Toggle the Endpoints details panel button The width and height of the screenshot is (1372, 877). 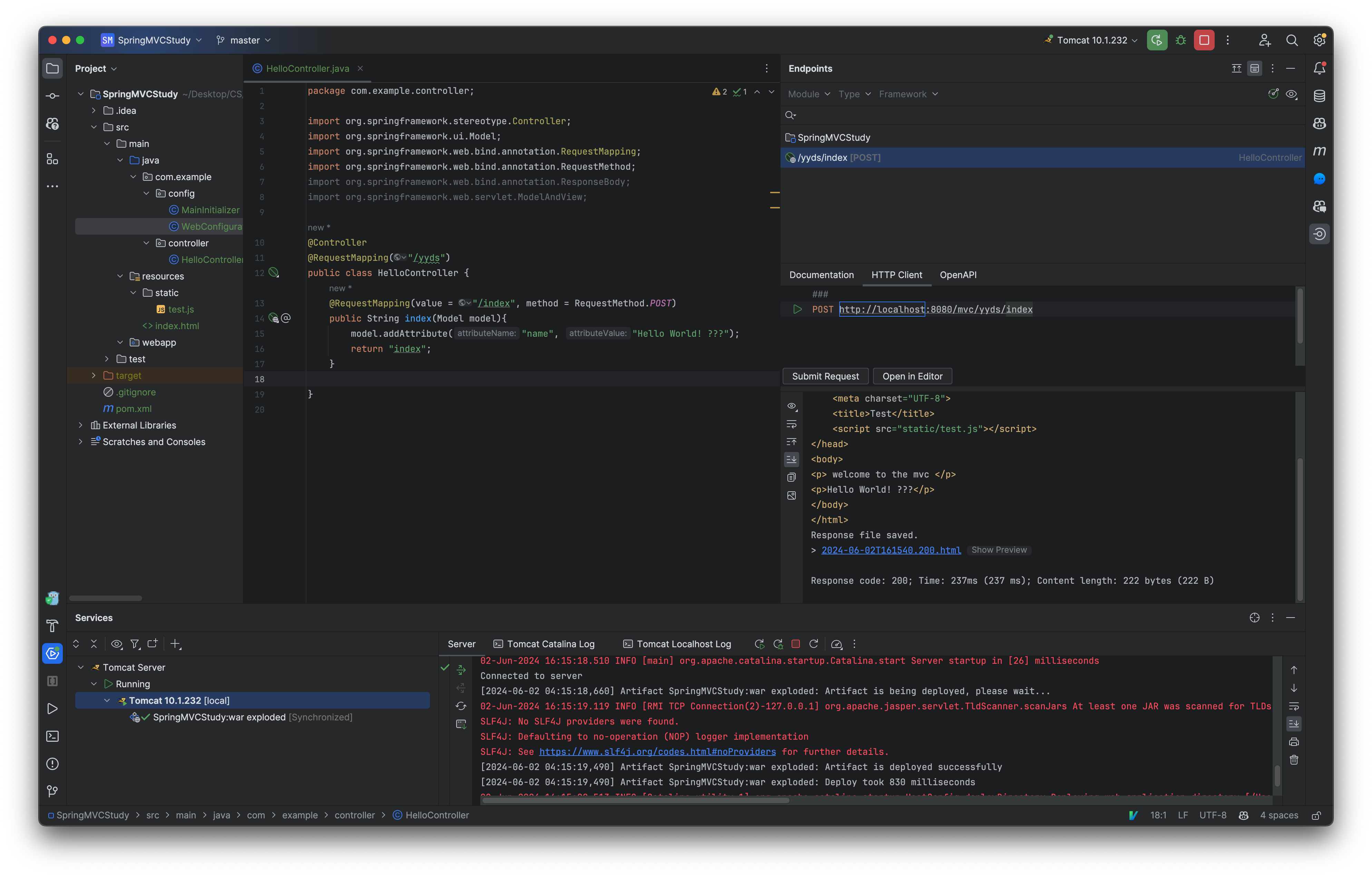click(1255, 68)
